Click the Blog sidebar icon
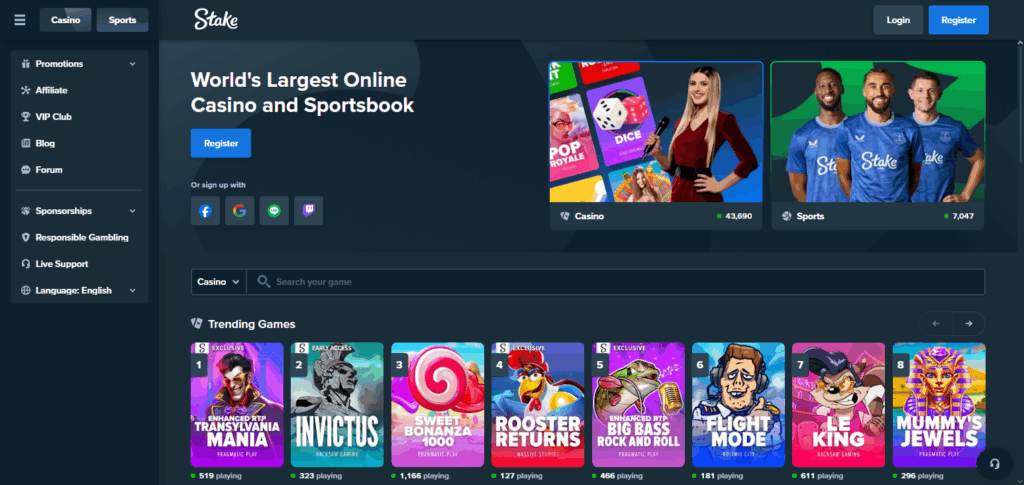This screenshot has width=1024, height=485. 26,143
